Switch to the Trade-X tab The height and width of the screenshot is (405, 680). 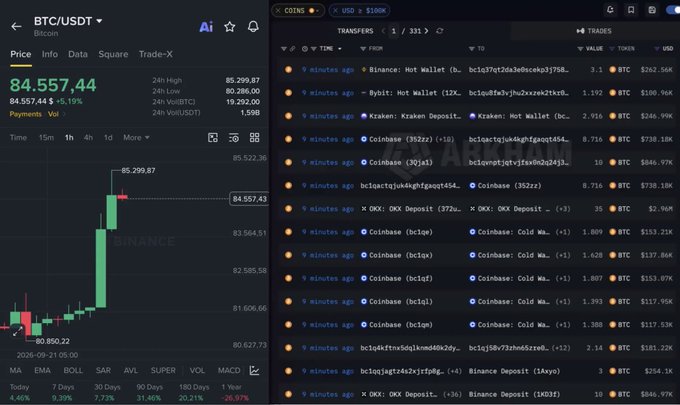tap(155, 54)
